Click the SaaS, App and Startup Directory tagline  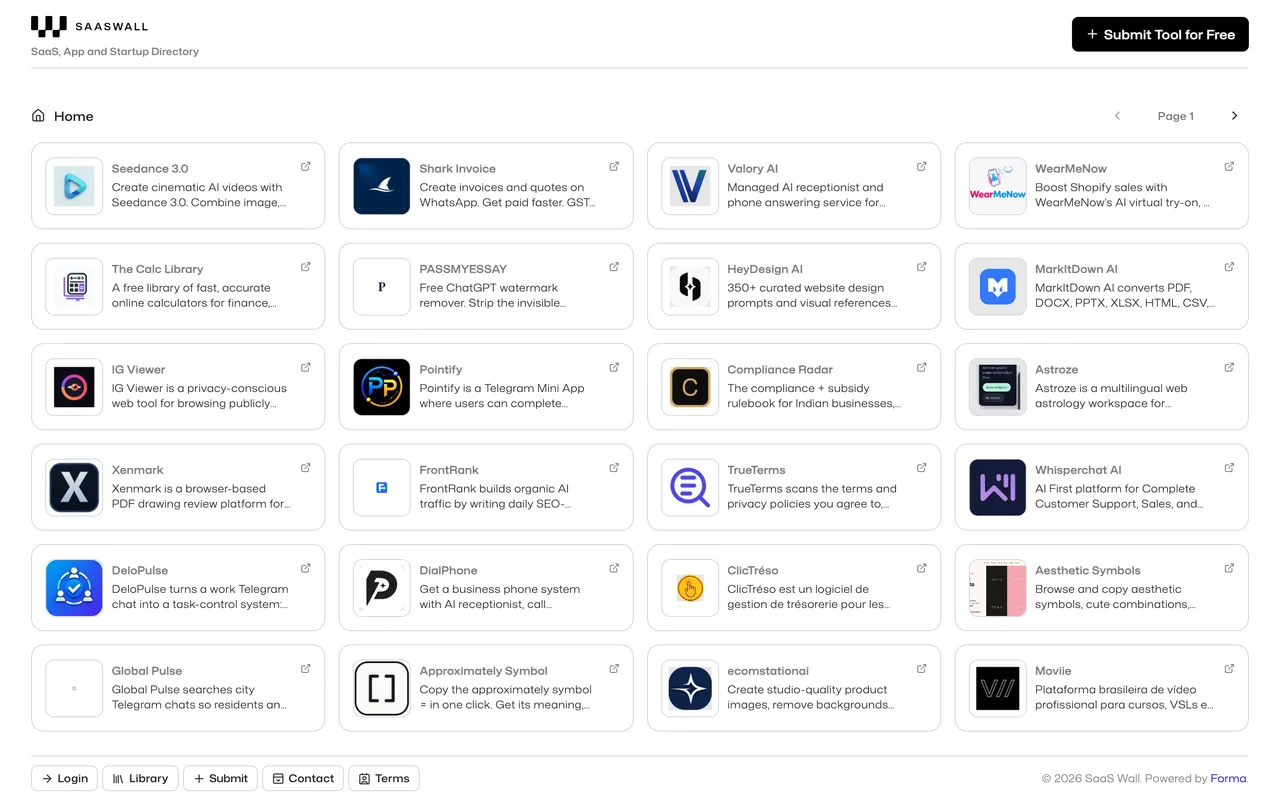[x=115, y=52]
